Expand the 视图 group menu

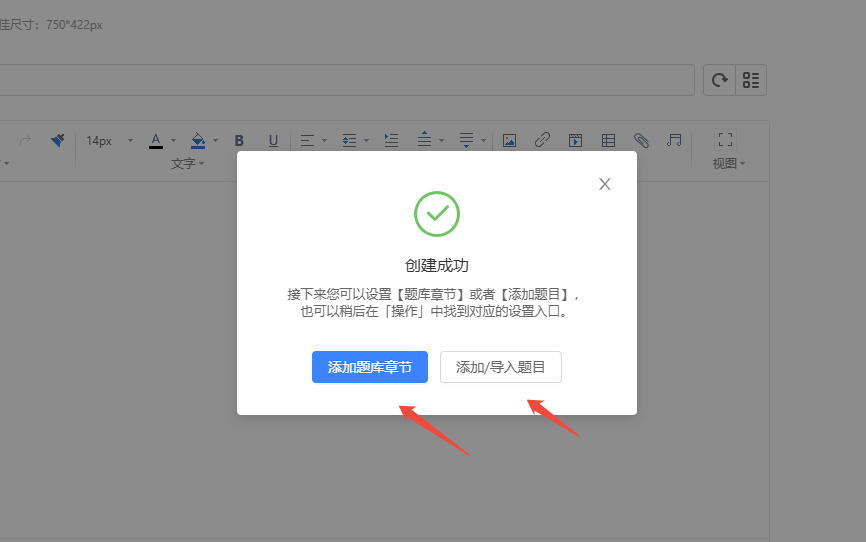[728, 163]
